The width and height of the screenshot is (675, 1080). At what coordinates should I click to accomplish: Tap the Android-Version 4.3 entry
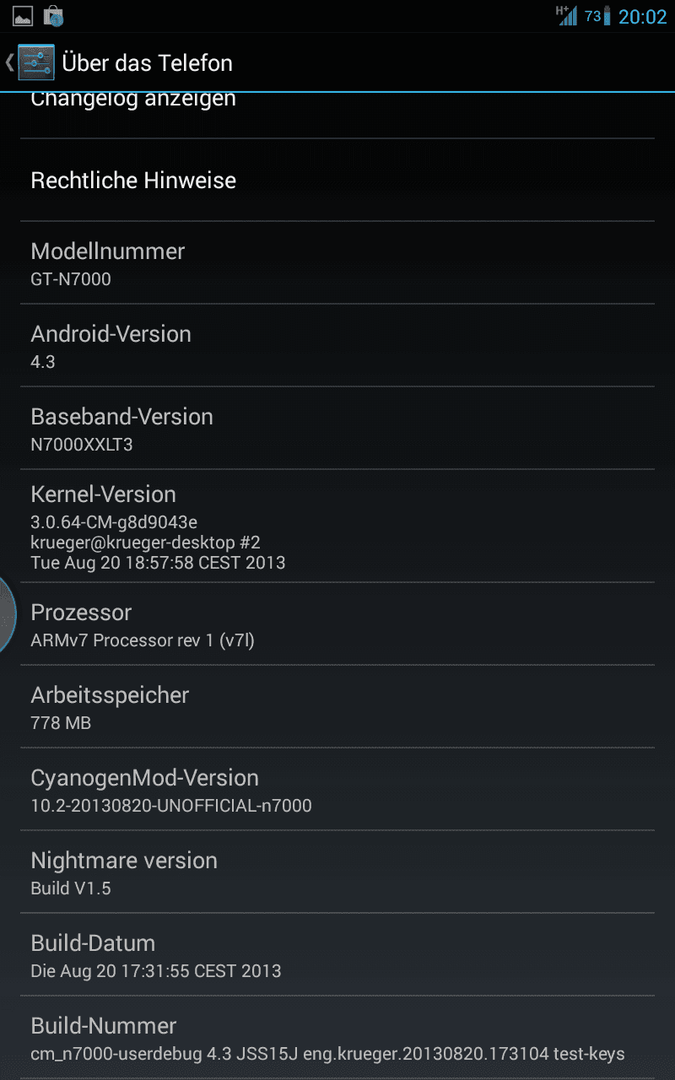338,345
